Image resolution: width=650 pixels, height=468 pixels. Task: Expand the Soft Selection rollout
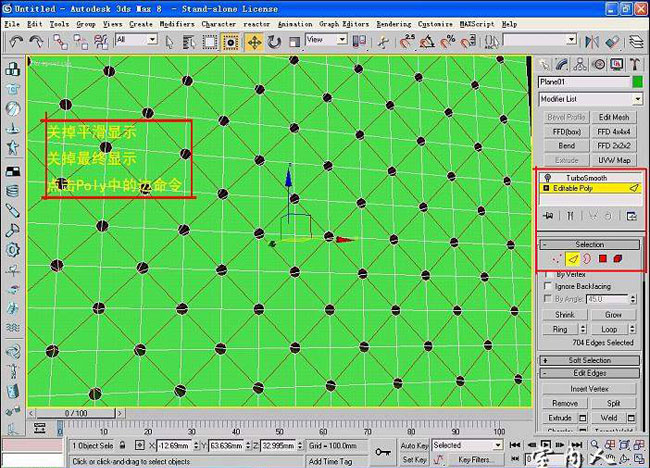pos(589,360)
